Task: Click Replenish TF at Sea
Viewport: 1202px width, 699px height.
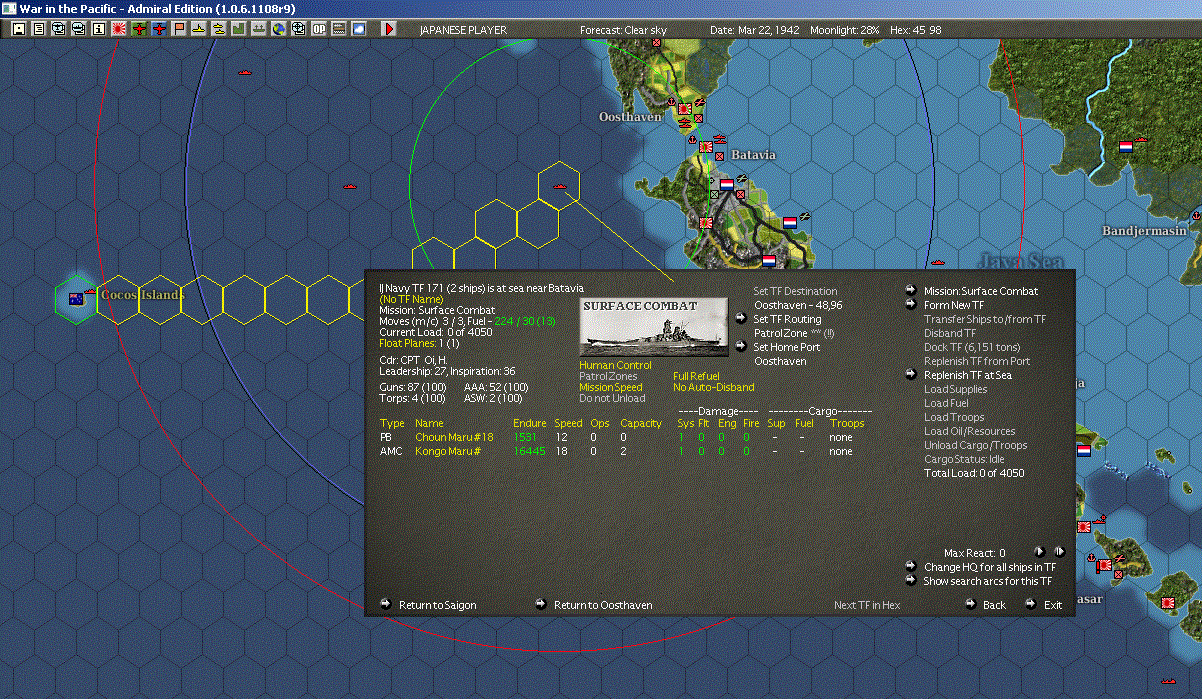Action: 967,375
